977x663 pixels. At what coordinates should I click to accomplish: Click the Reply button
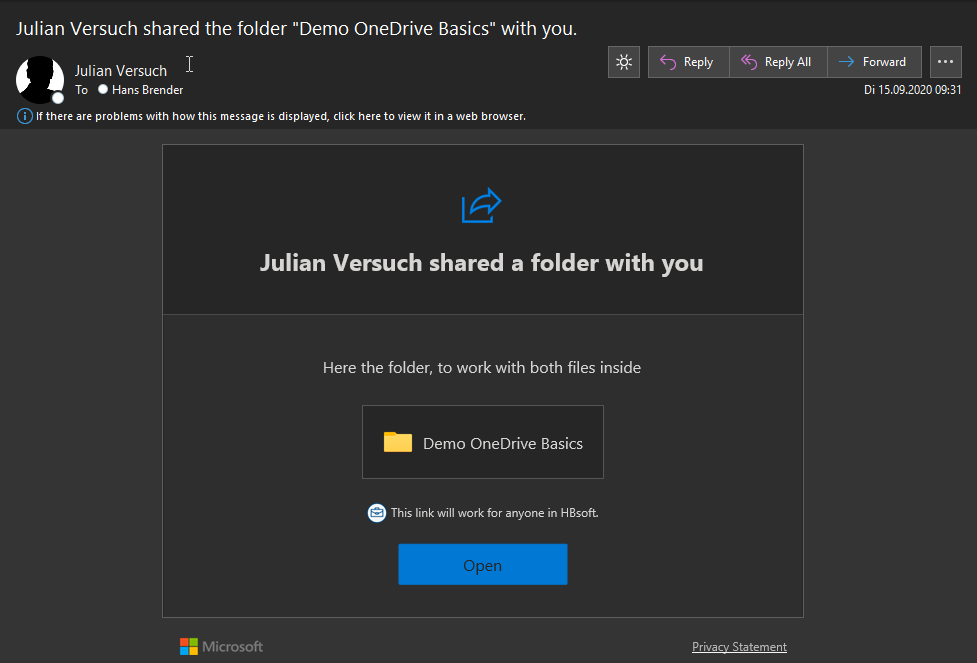click(688, 62)
